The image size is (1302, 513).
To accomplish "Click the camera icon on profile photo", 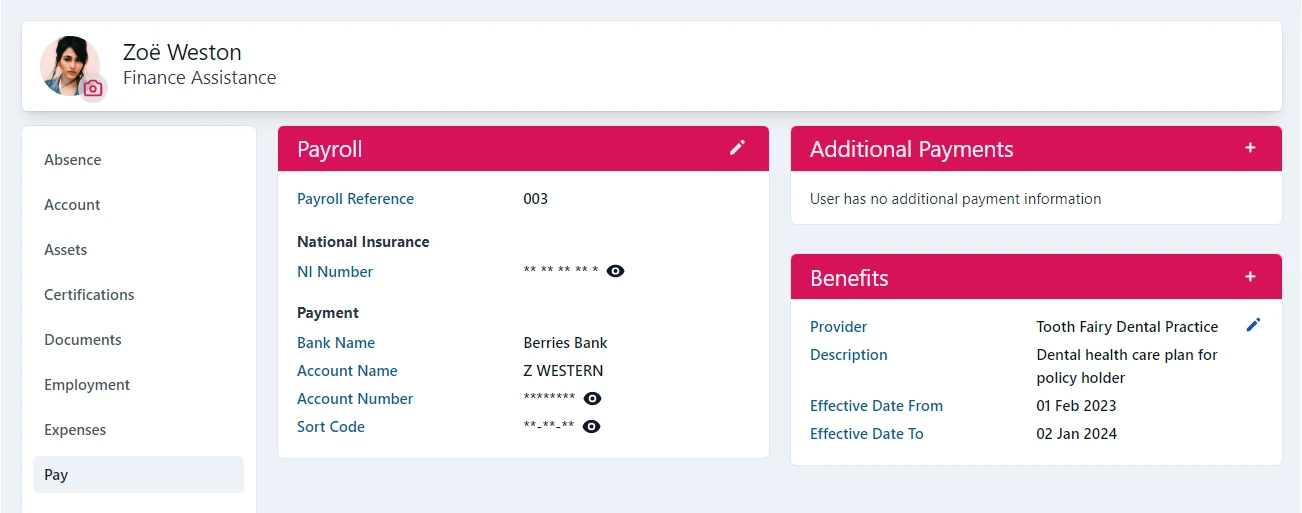I will 93,89.
